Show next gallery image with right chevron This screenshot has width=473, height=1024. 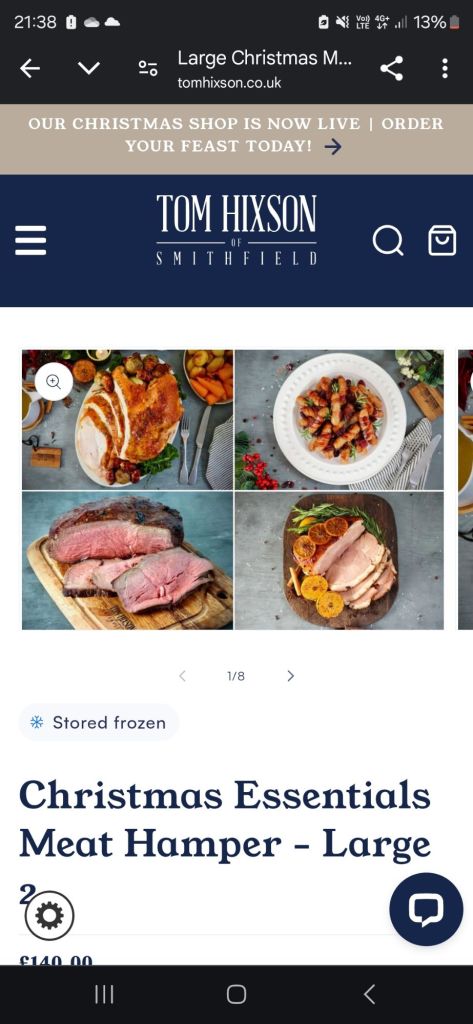(291, 676)
